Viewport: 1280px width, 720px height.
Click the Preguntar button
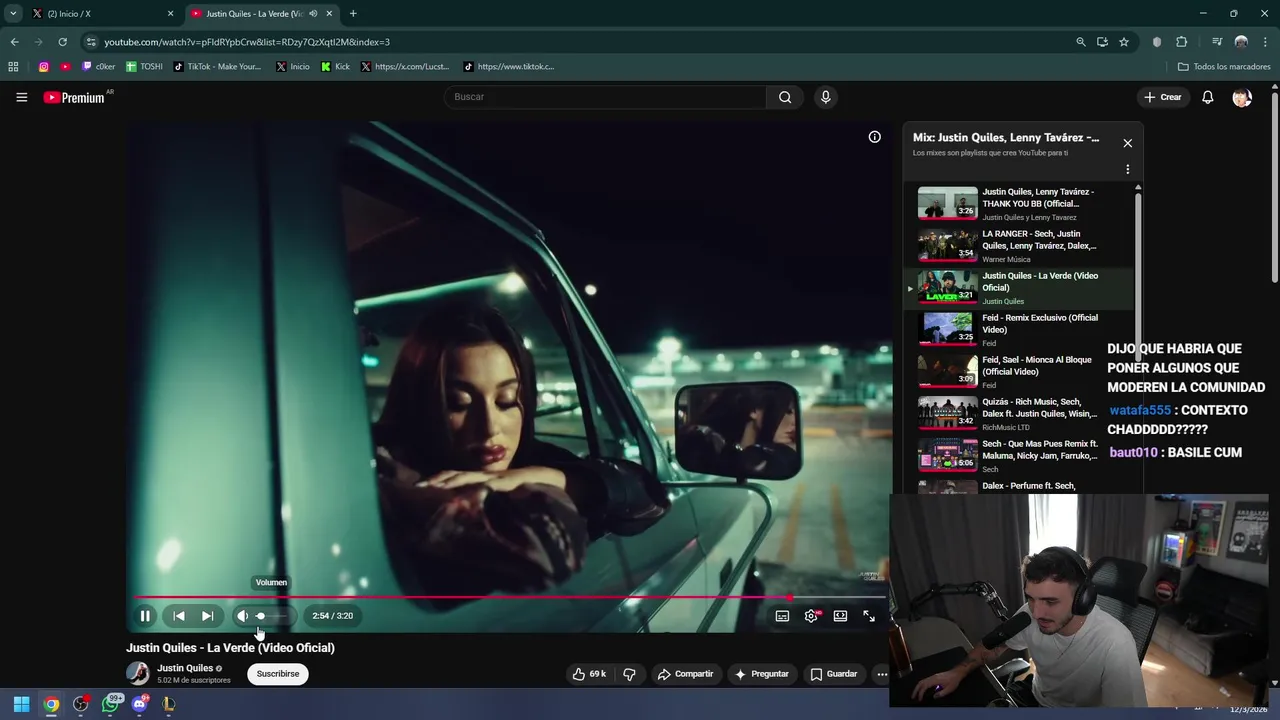(x=762, y=674)
